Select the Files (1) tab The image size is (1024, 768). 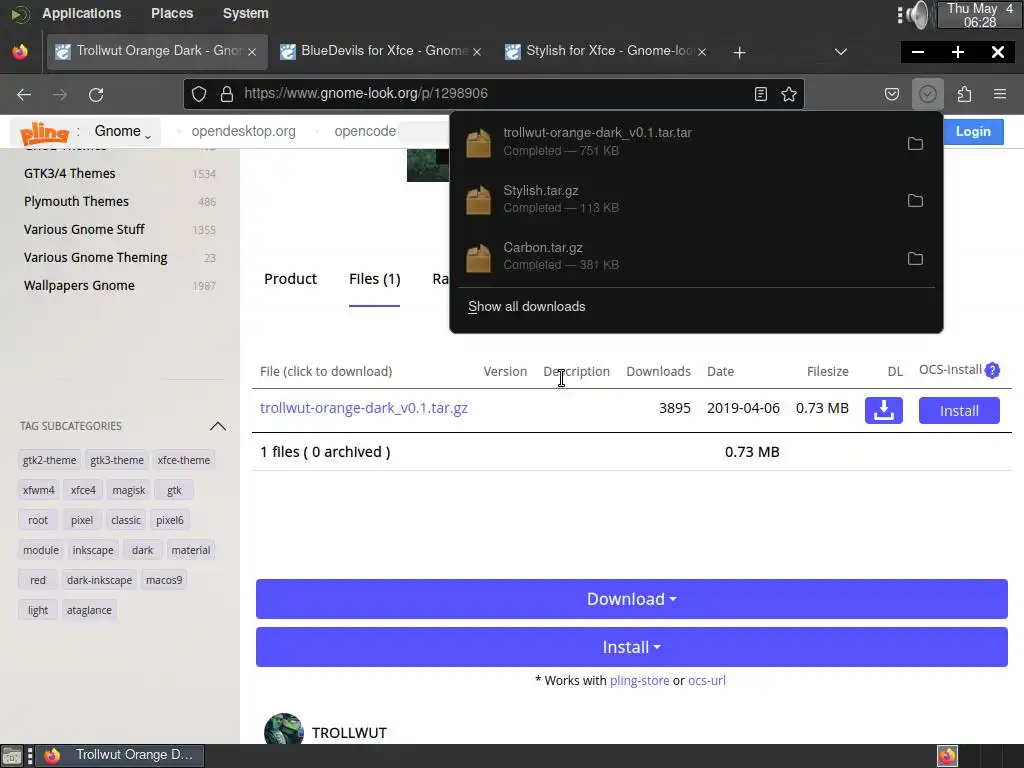374,279
